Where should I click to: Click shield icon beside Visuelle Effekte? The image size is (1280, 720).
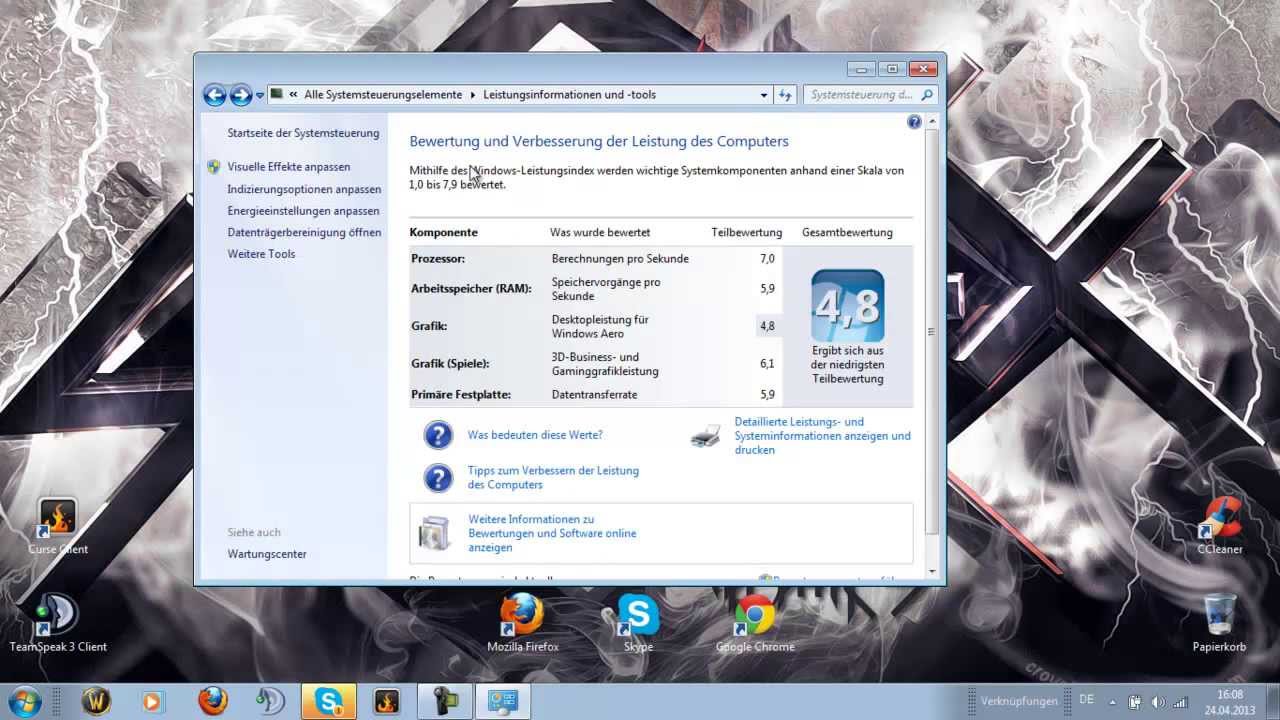[214, 167]
